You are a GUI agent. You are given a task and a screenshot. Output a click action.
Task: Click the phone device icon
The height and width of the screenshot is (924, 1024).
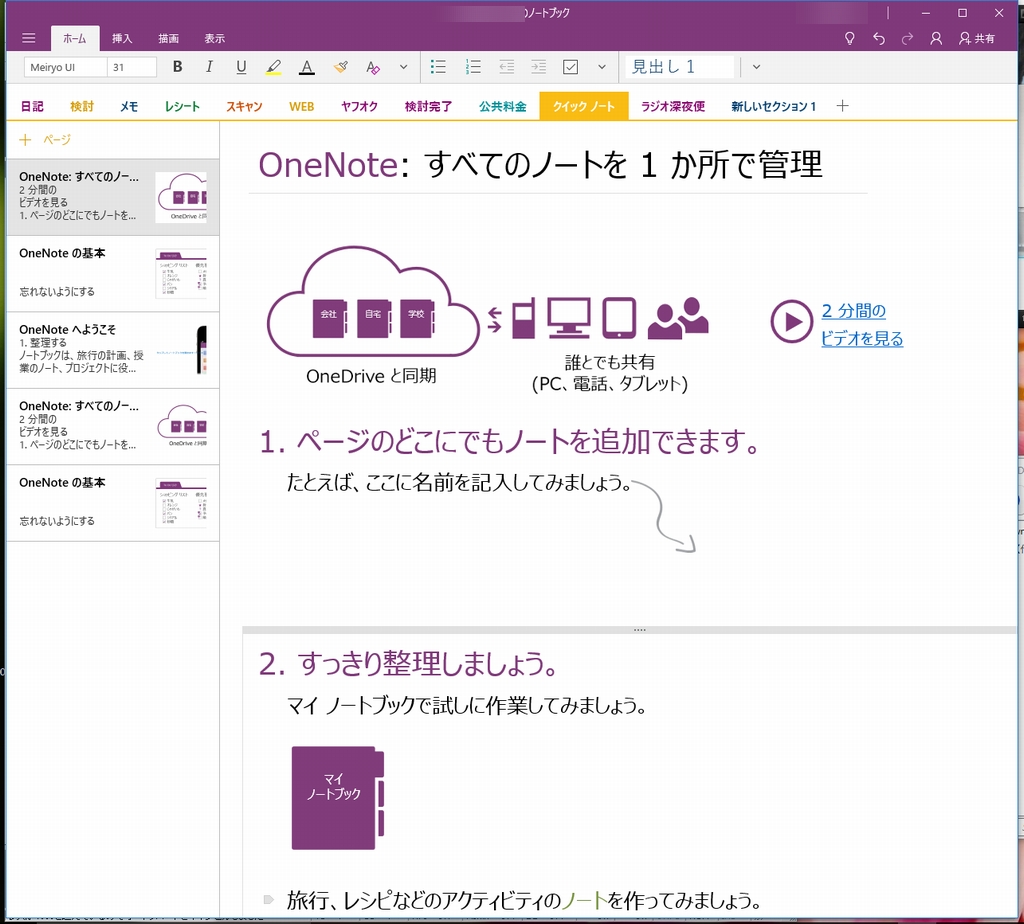pos(523,317)
